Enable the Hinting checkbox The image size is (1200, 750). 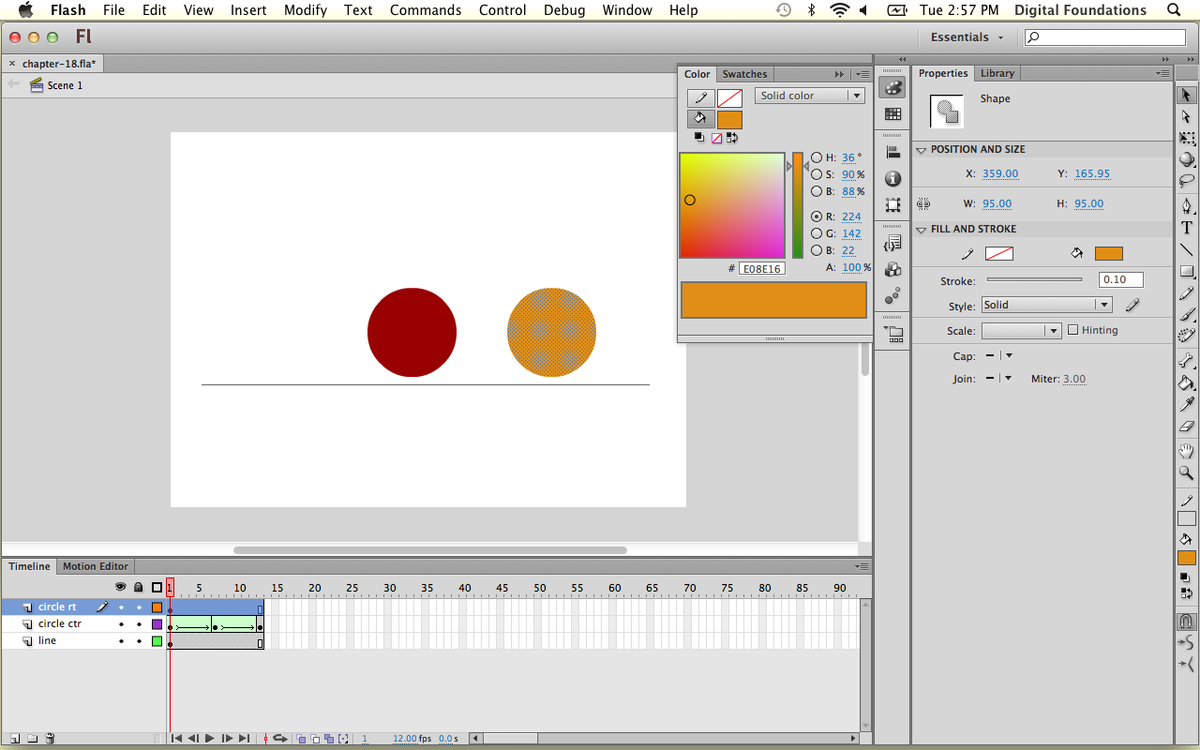click(x=1073, y=330)
